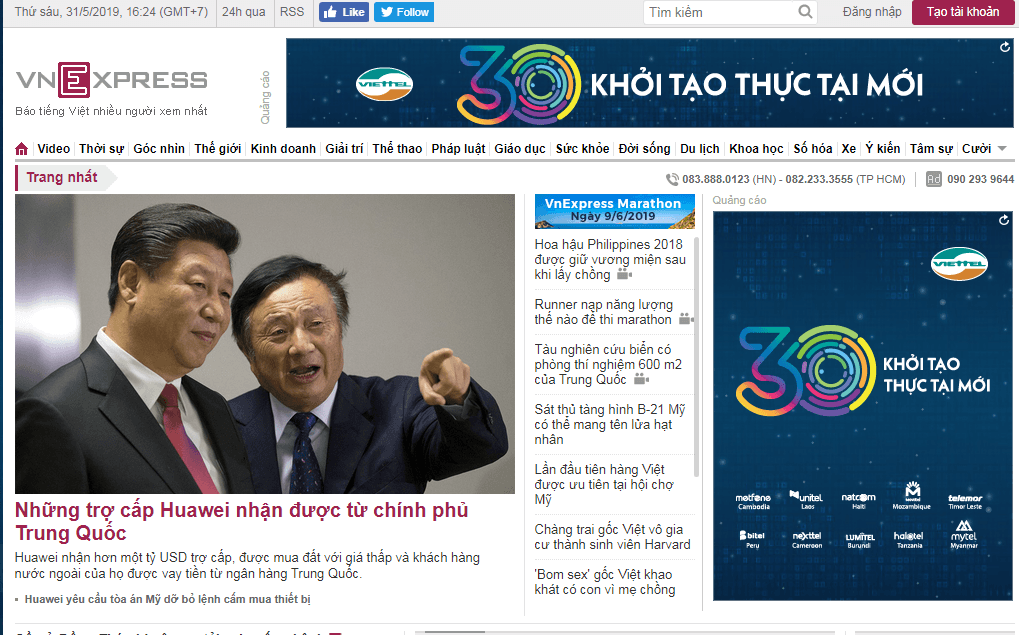Open the VnExpress Marathon banner
The image size is (1019, 635).
coord(614,211)
